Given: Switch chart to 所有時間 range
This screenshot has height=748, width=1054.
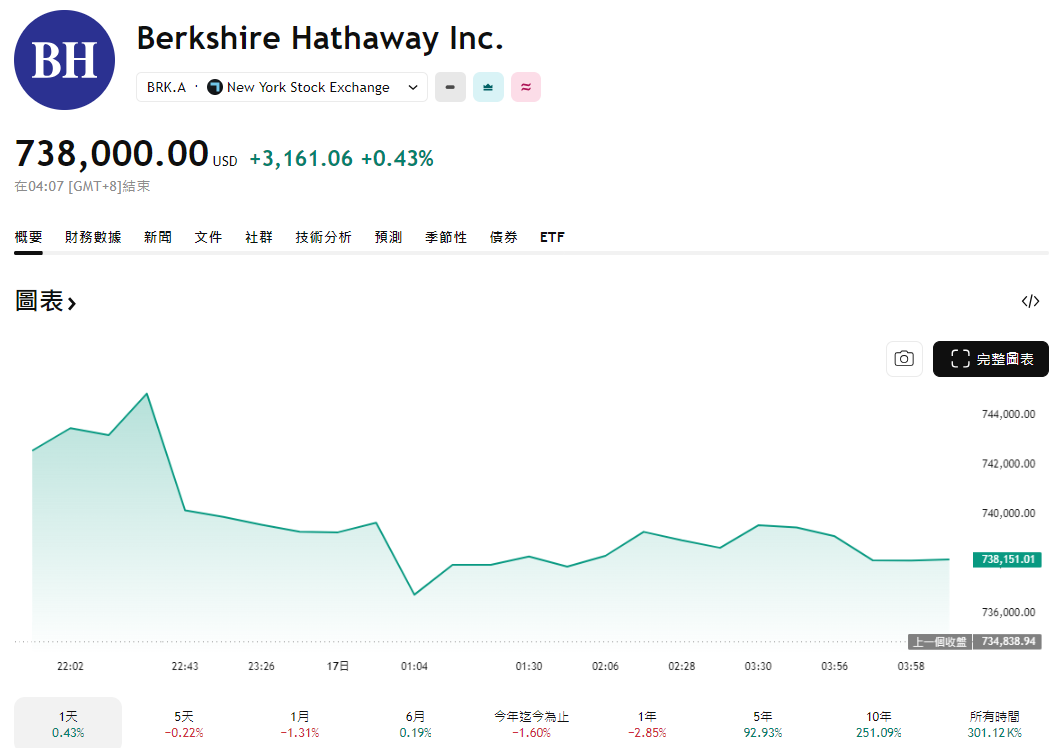Looking at the screenshot, I should 994,724.
